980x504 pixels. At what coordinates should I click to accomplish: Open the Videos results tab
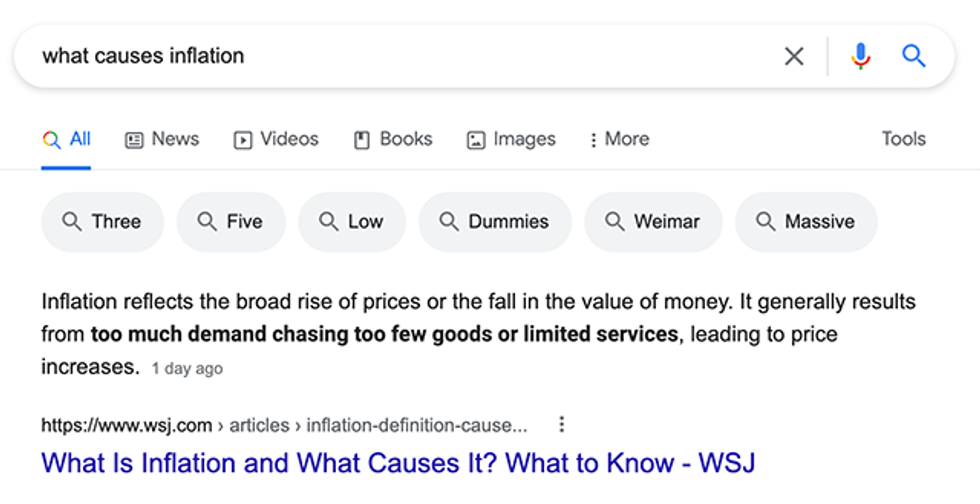[x=276, y=139]
